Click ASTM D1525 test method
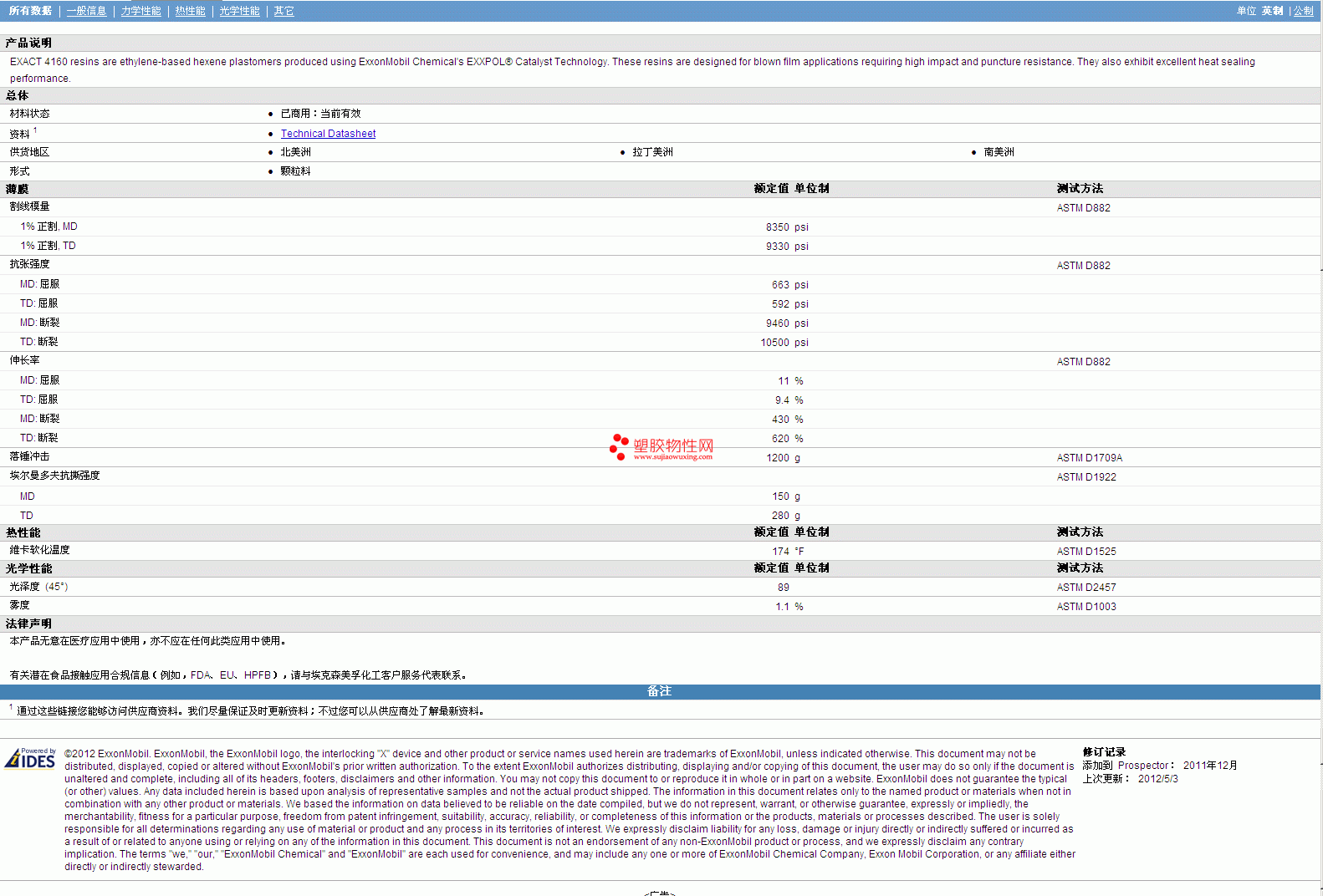The image size is (1323, 896). tap(1086, 552)
